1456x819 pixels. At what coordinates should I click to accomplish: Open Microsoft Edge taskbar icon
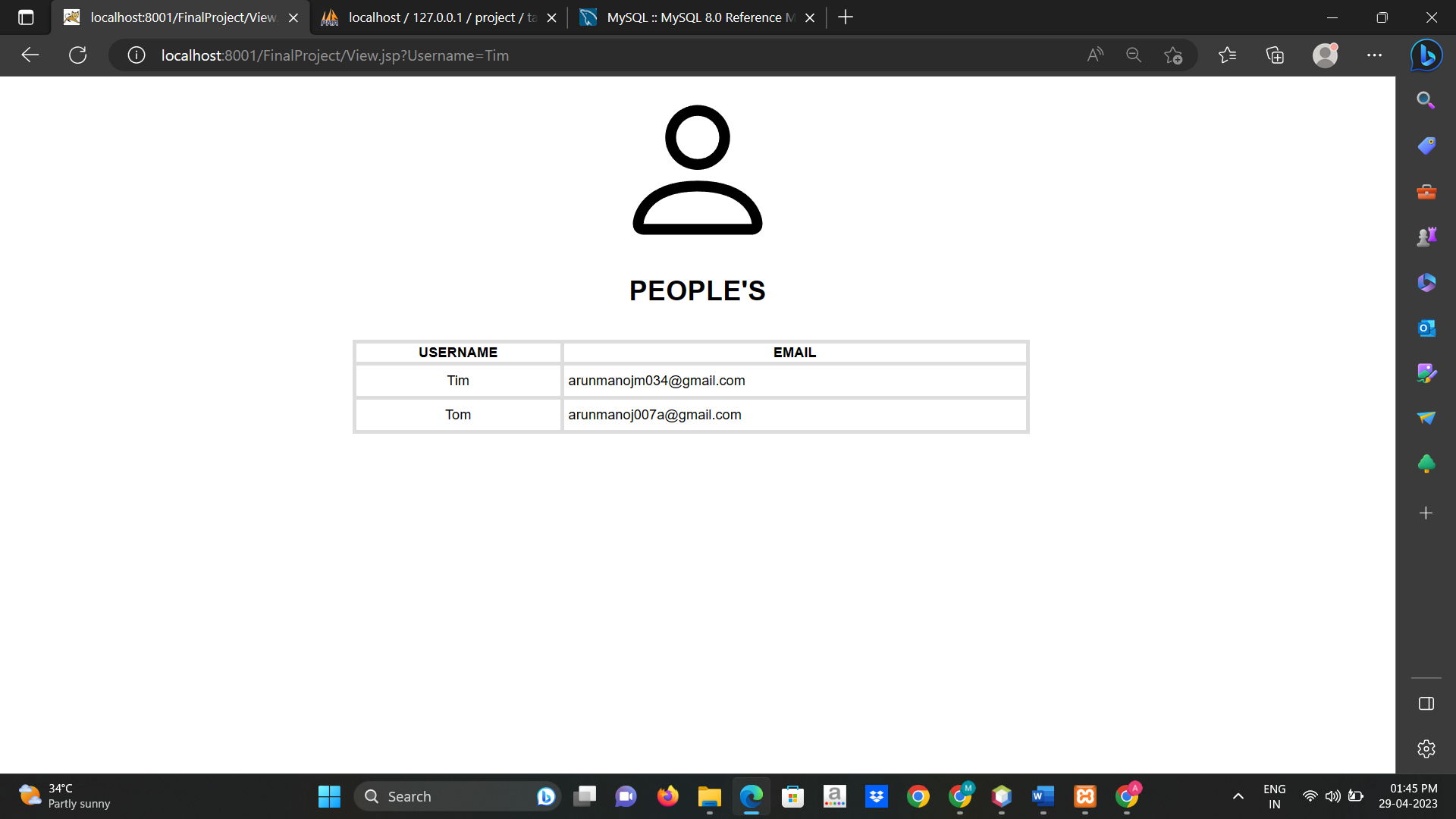tap(751, 796)
